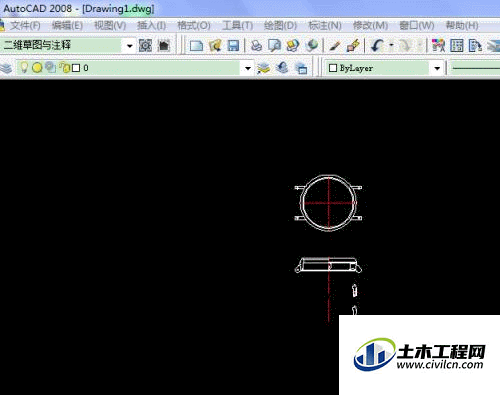This screenshot has width=500, height=395.
Task: Click the Layer Previous button
Action: coord(283,68)
